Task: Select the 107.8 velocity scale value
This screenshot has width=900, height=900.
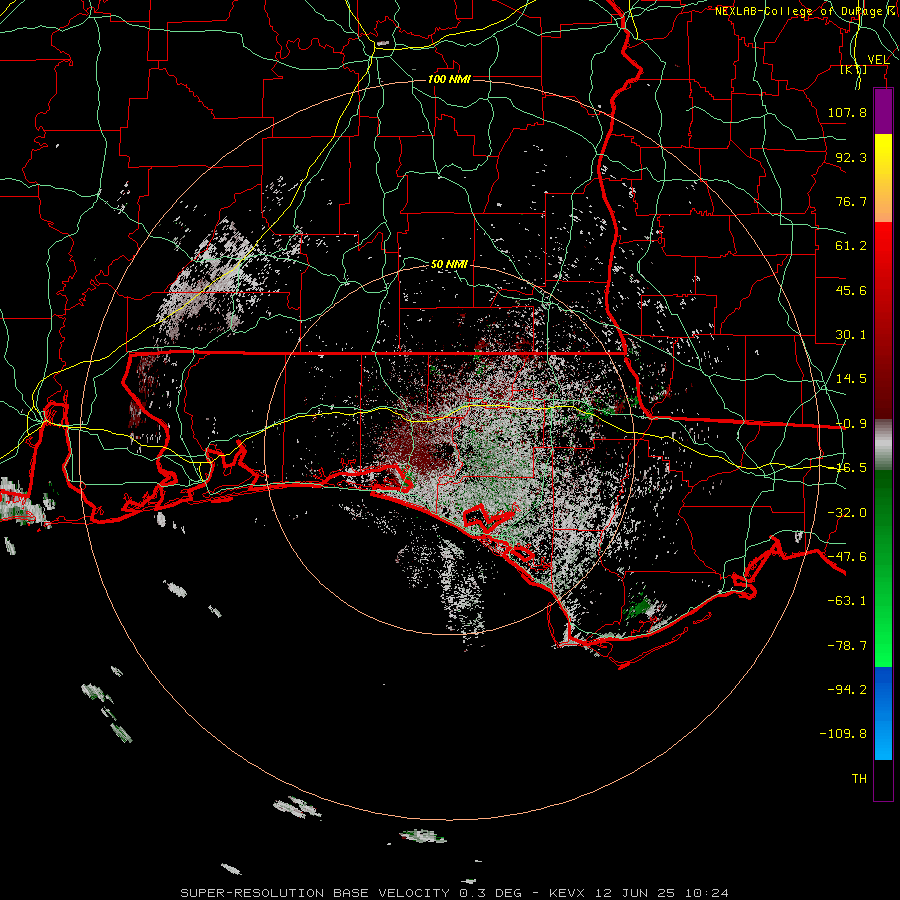Action: tap(847, 112)
